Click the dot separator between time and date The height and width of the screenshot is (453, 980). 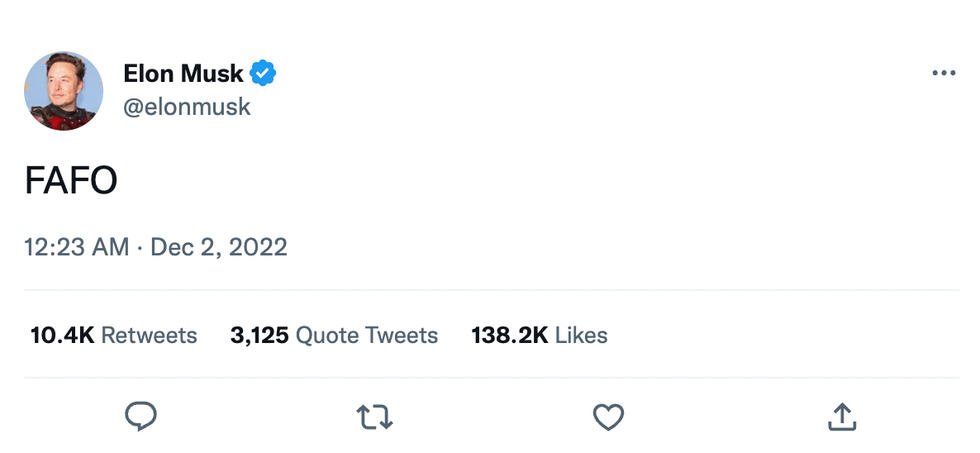(x=140, y=247)
